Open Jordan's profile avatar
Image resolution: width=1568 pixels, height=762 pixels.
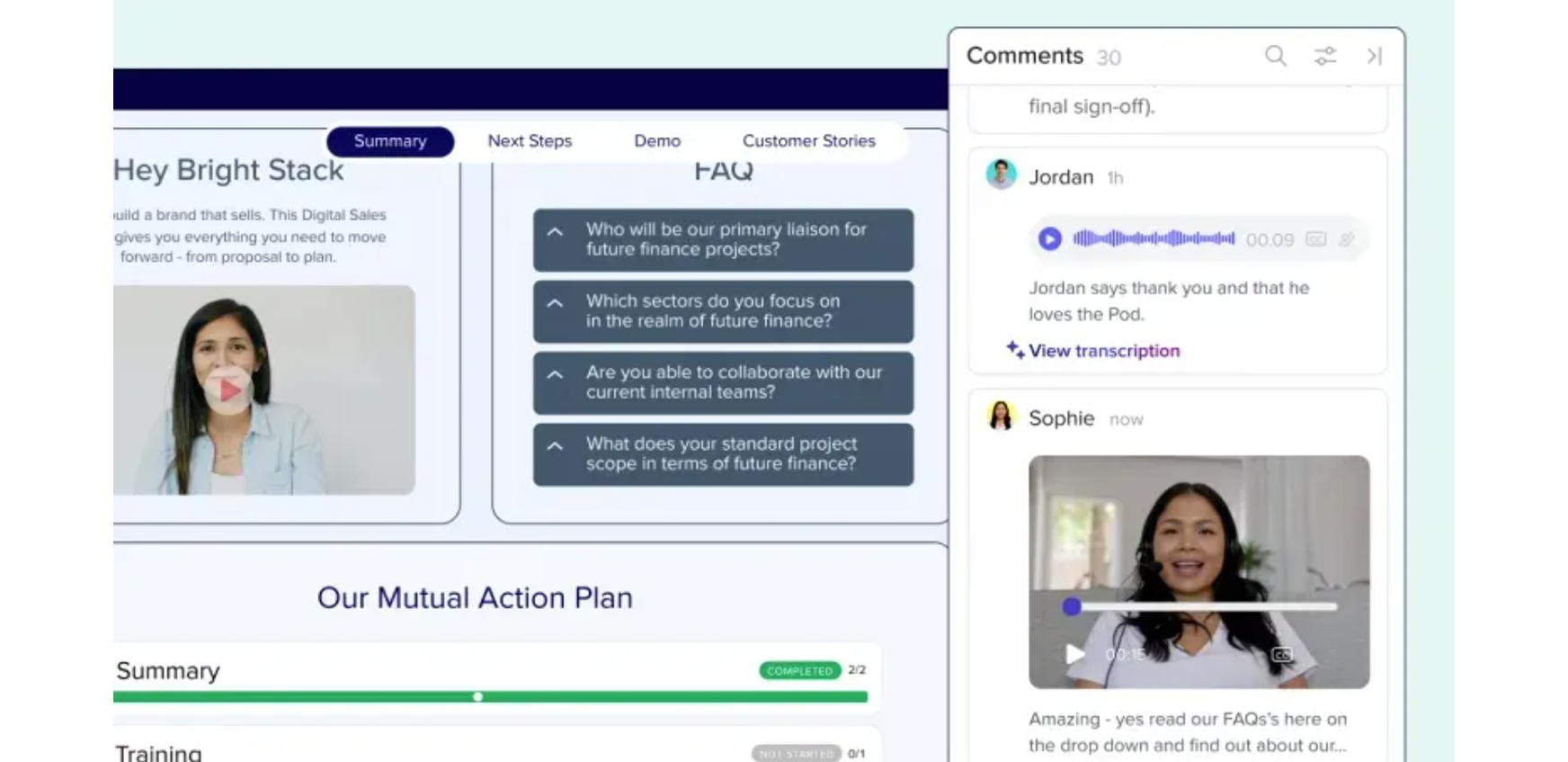tap(1001, 175)
